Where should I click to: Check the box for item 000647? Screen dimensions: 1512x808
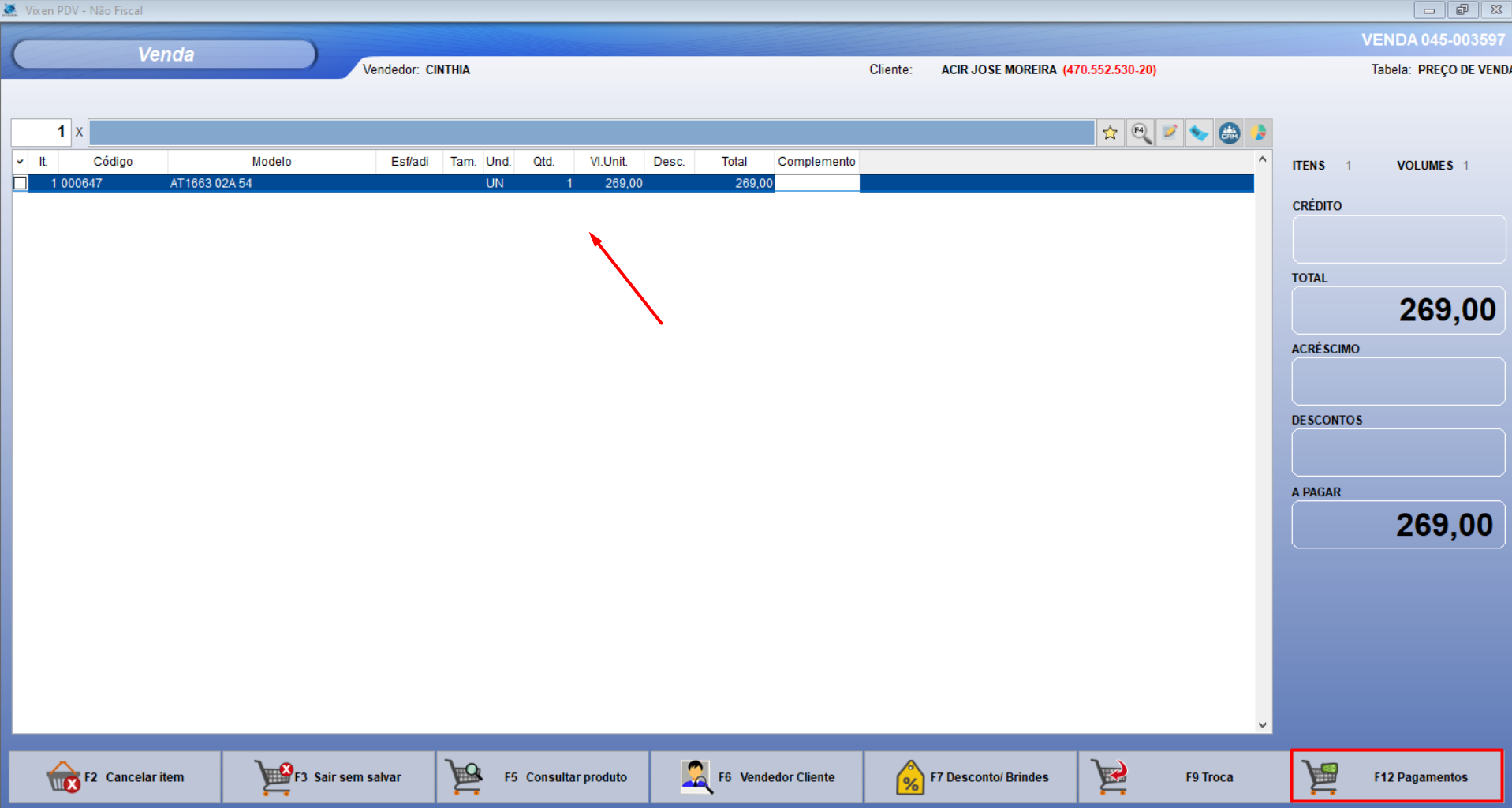coord(21,183)
